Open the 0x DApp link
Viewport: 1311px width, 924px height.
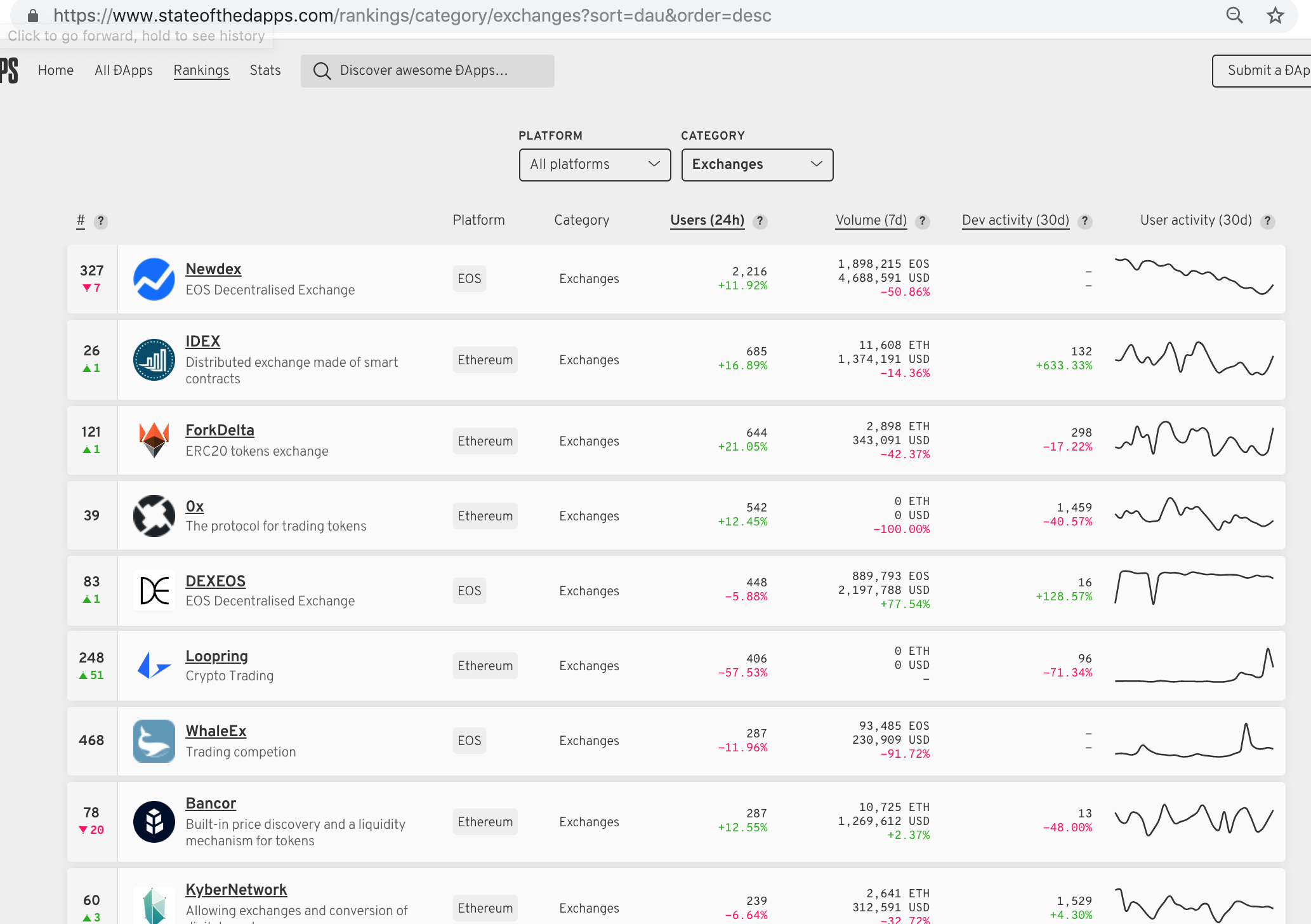click(194, 506)
